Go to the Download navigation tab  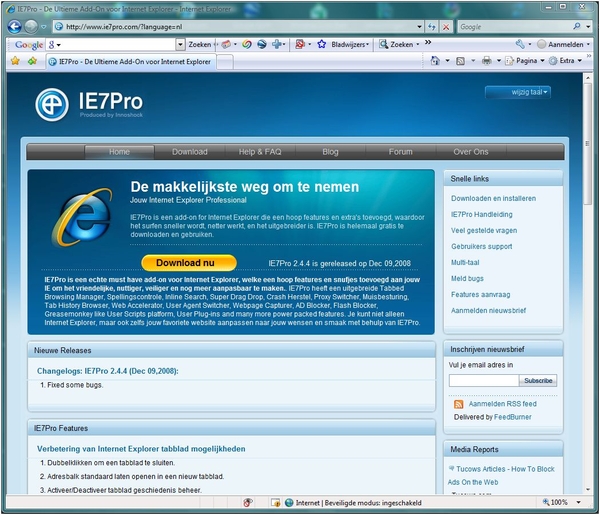click(190, 152)
